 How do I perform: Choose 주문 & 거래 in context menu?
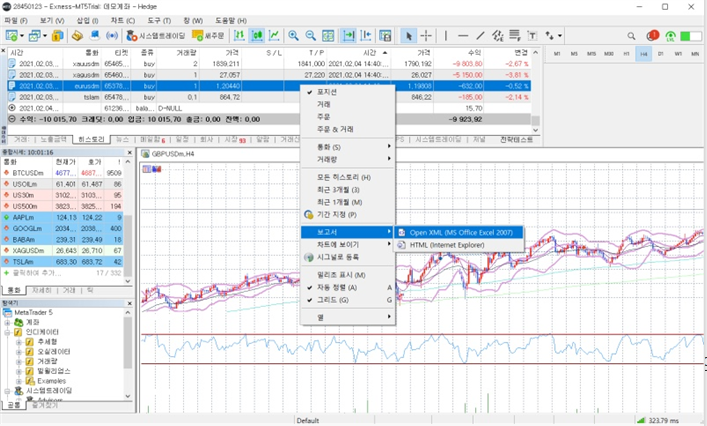[x=348, y=129]
